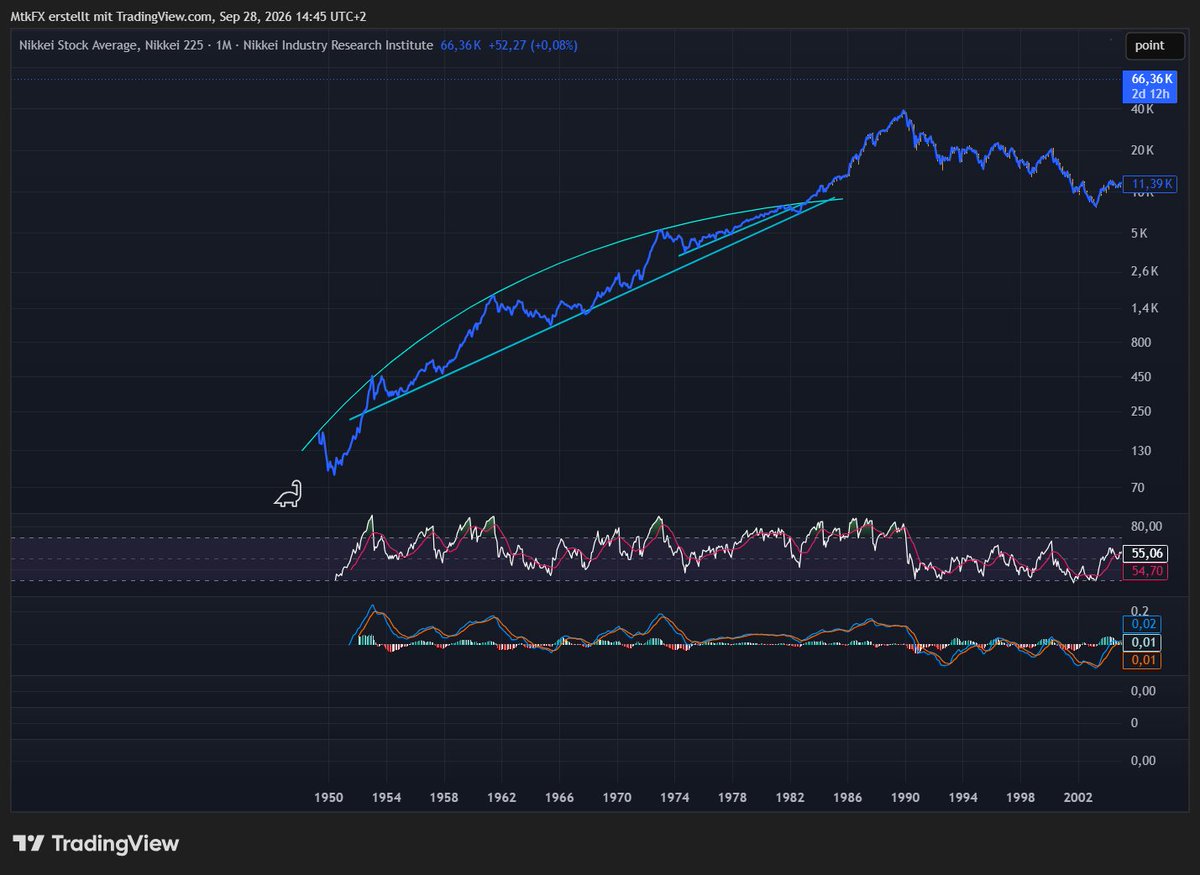Click the dinosaur icon near 1950

[x=288, y=493]
